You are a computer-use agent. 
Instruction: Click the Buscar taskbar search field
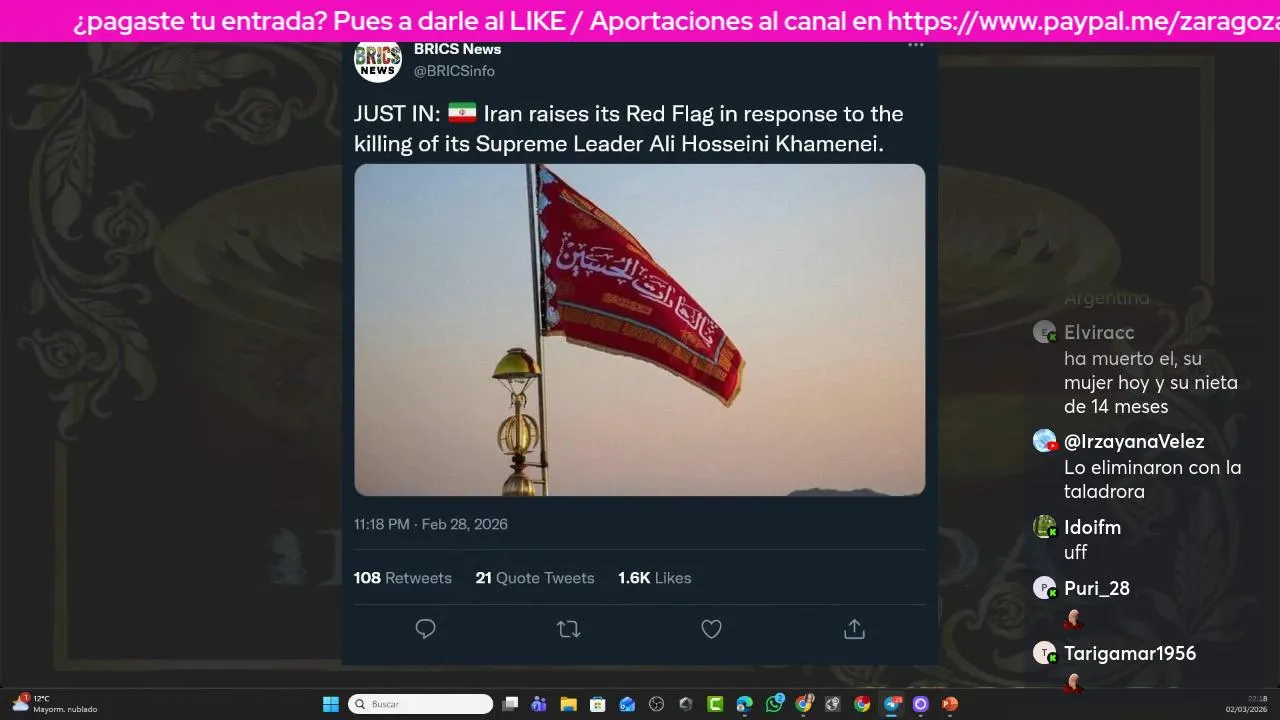(x=420, y=704)
